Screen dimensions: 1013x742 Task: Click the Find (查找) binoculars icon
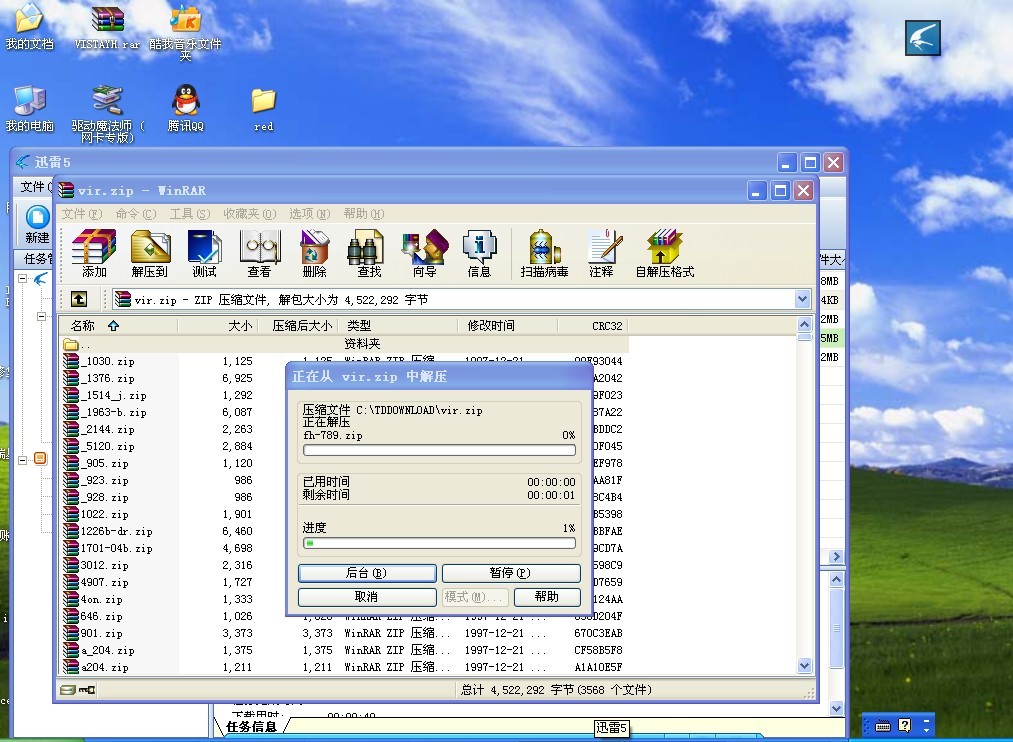click(369, 253)
